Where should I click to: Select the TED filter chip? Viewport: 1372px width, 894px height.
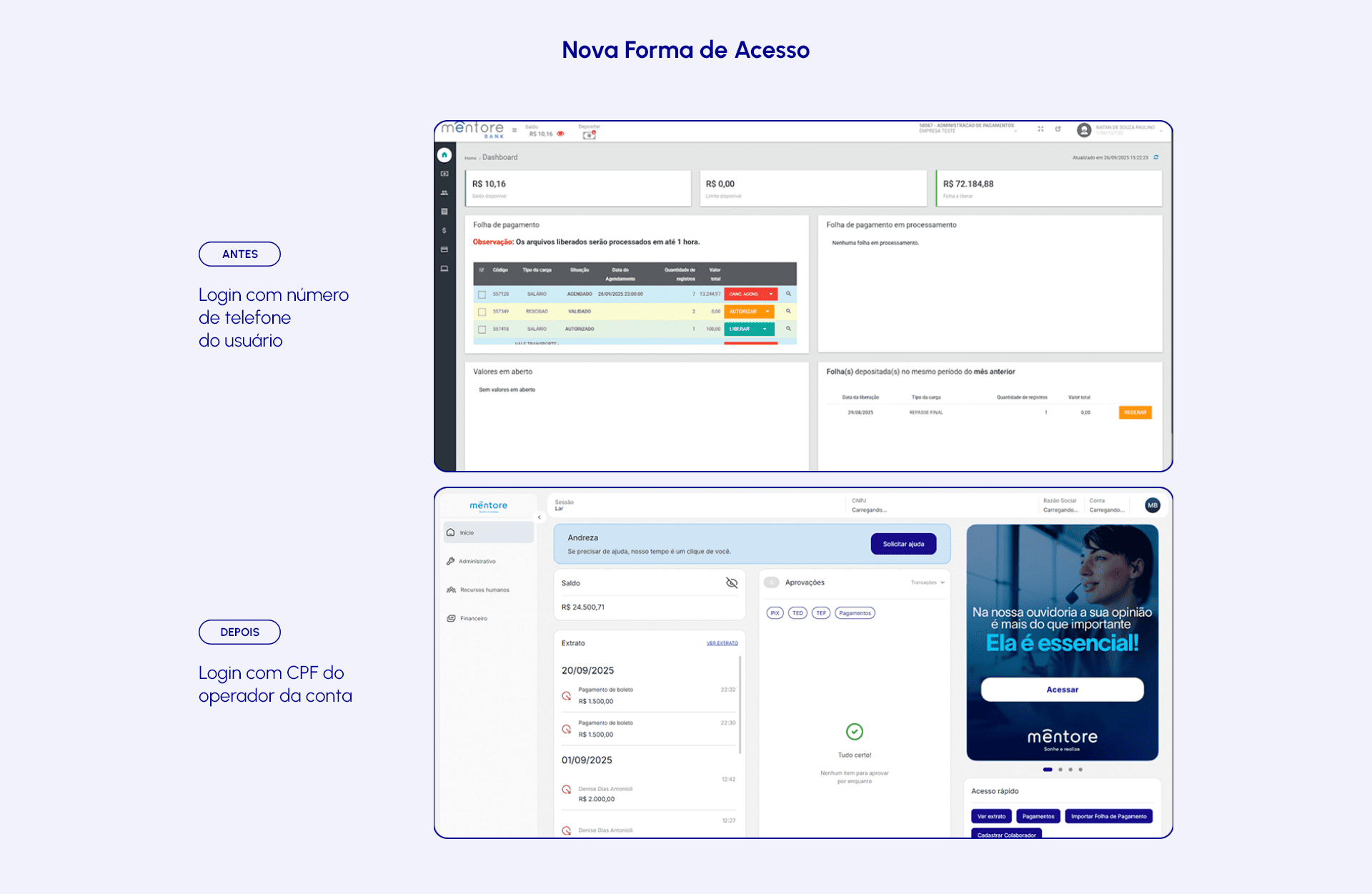click(x=798, y=613)
